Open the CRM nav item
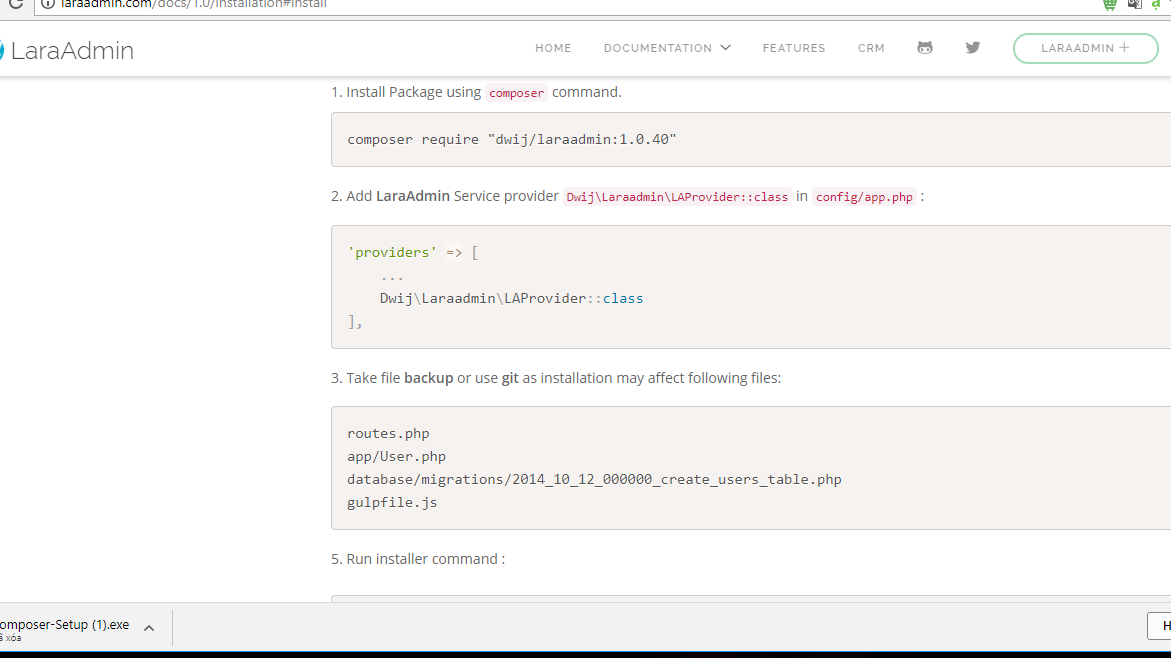 point(871,48)
